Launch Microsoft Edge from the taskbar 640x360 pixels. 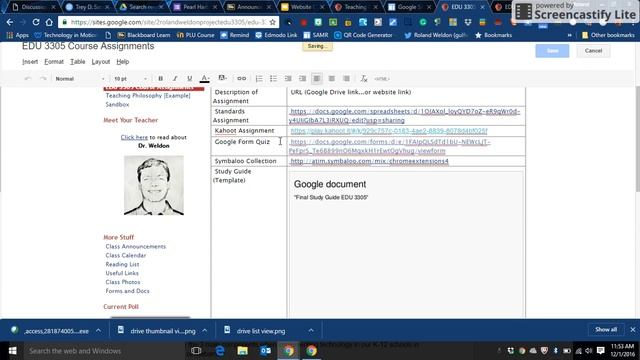tap(220, 351)
